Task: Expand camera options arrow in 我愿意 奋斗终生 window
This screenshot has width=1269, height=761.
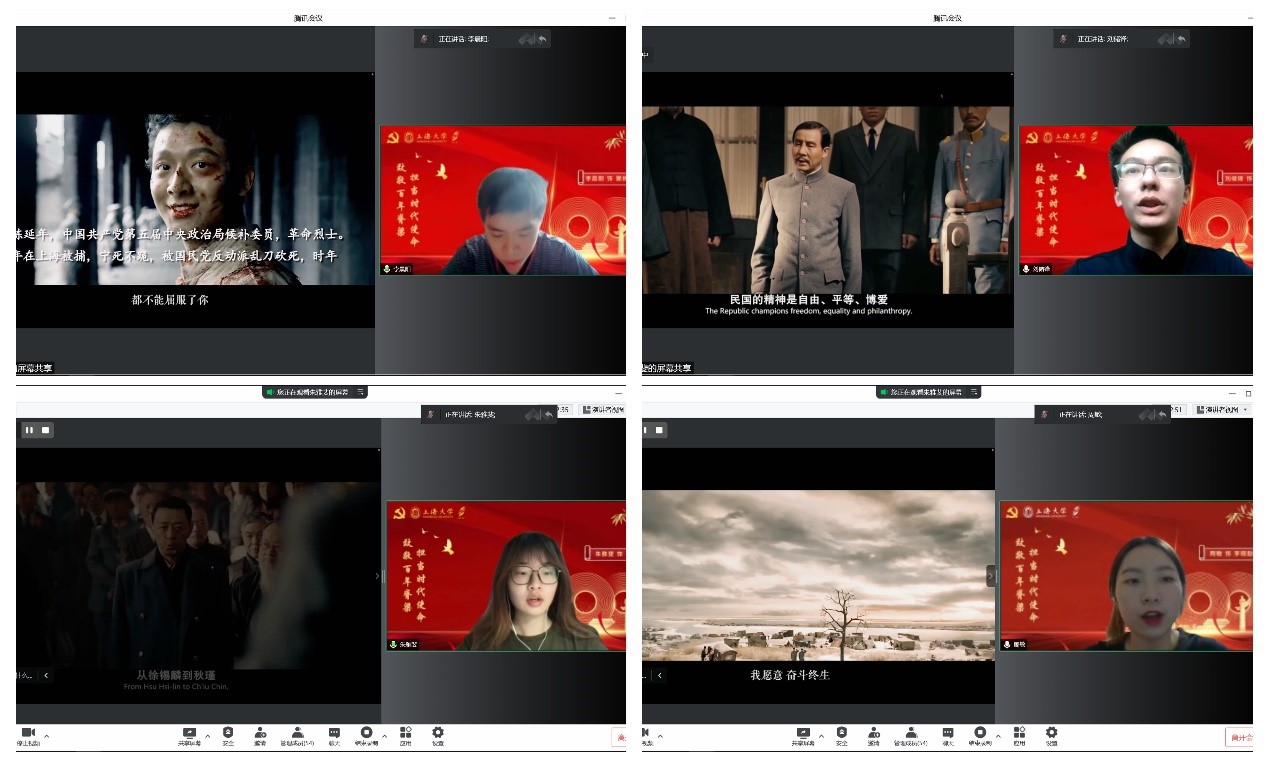Action: click(660, 736)
